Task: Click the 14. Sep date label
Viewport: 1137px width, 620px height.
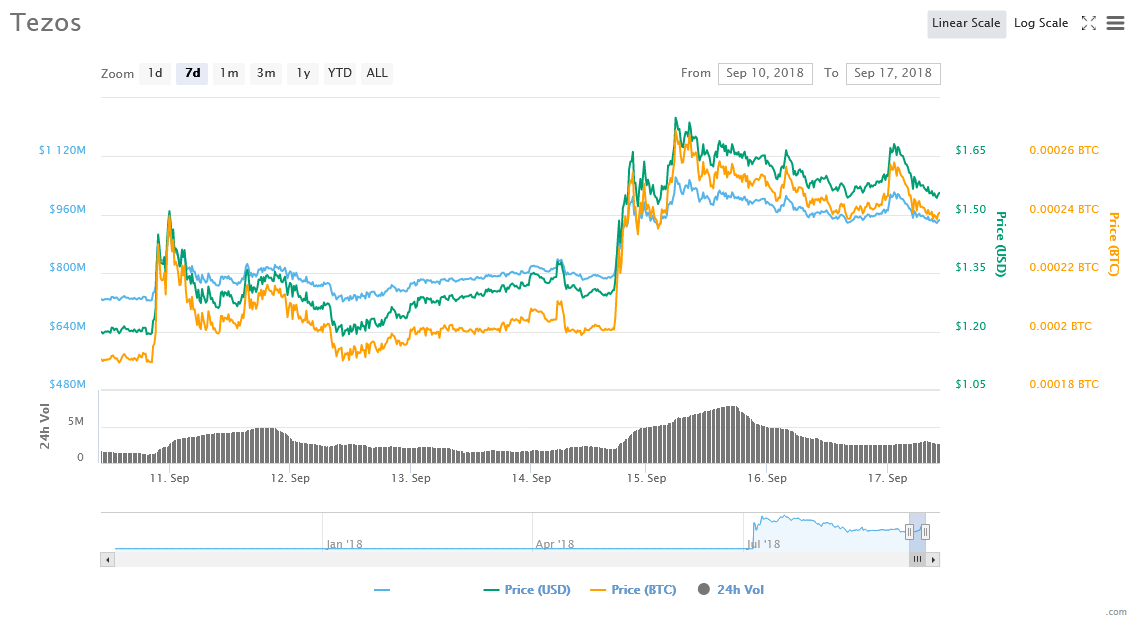Action: [x=531, y=479]
